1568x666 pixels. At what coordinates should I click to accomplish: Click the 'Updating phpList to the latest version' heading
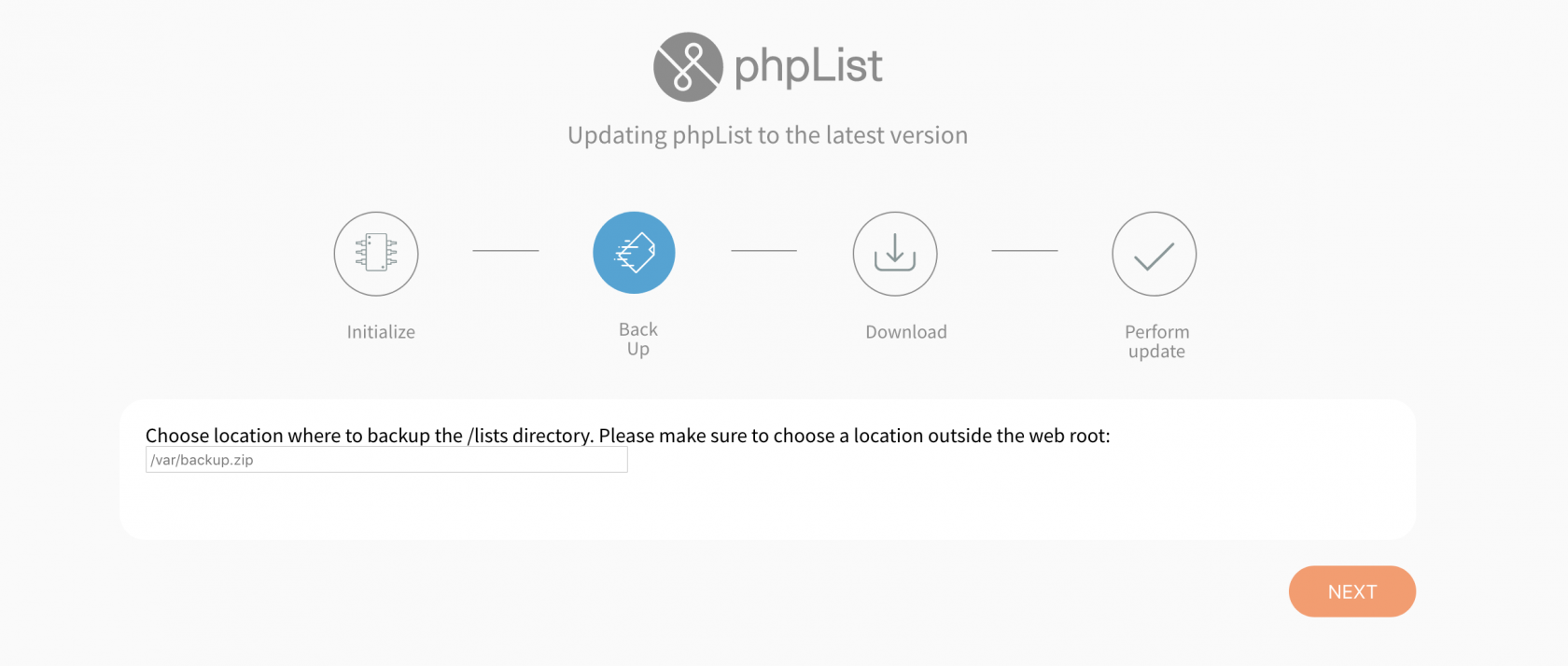767,135
